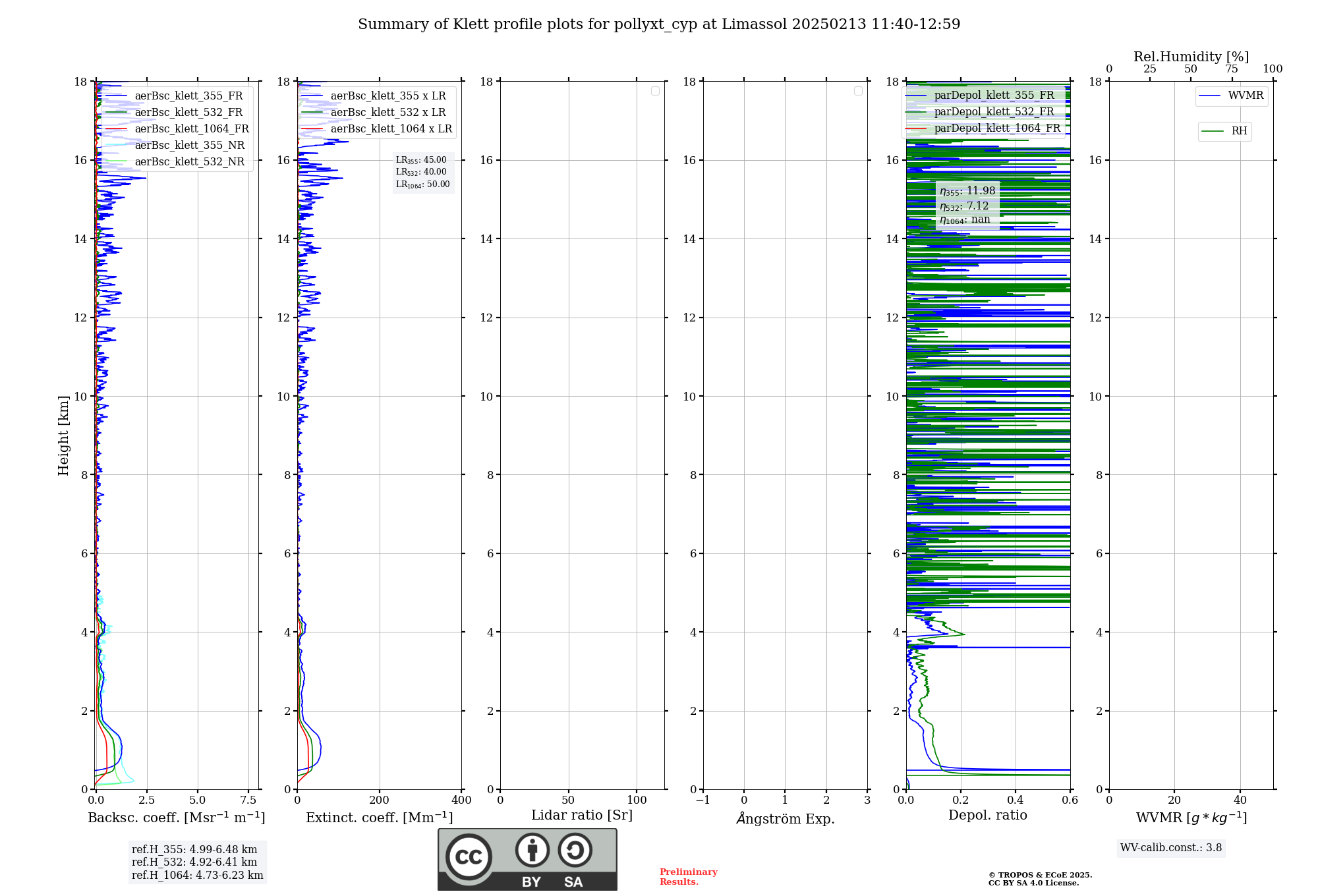Select legend entry aerBsc_klett_355_NR
The width and height of the screenshot is (1318, 896).
pyautogui.click(x=175, y=145)
